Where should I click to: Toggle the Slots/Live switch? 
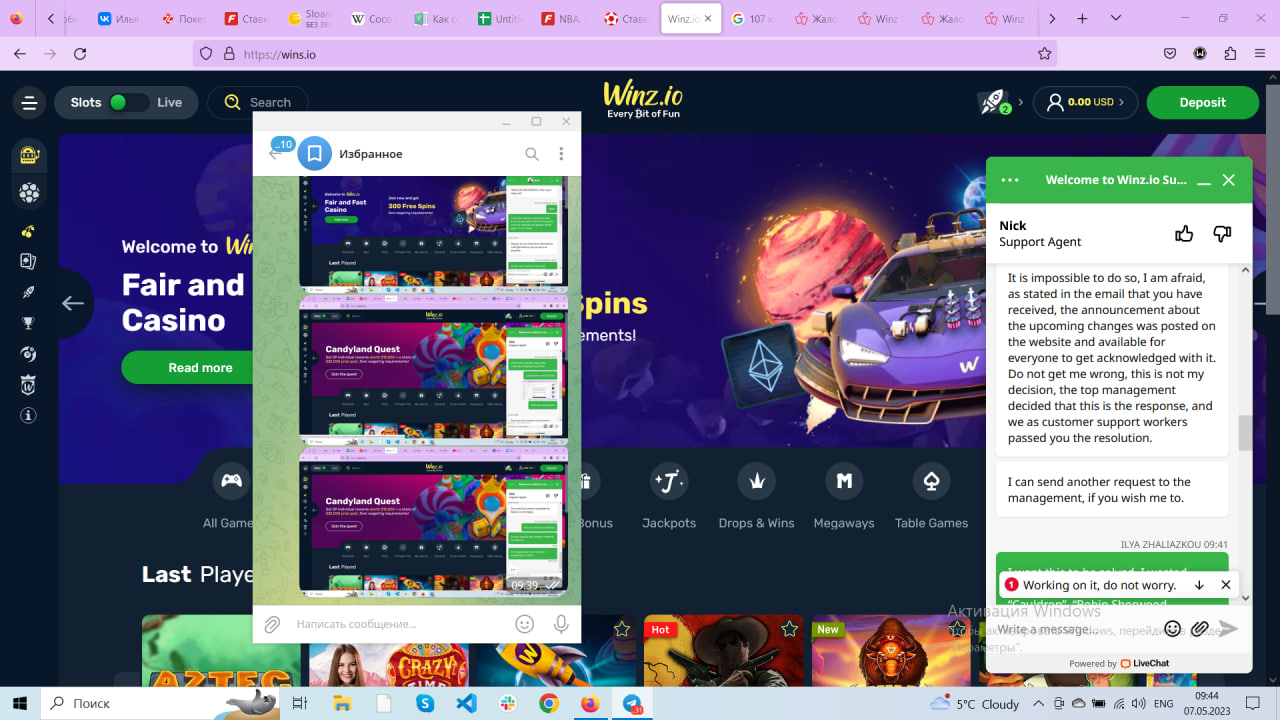(x=130, y=102)
